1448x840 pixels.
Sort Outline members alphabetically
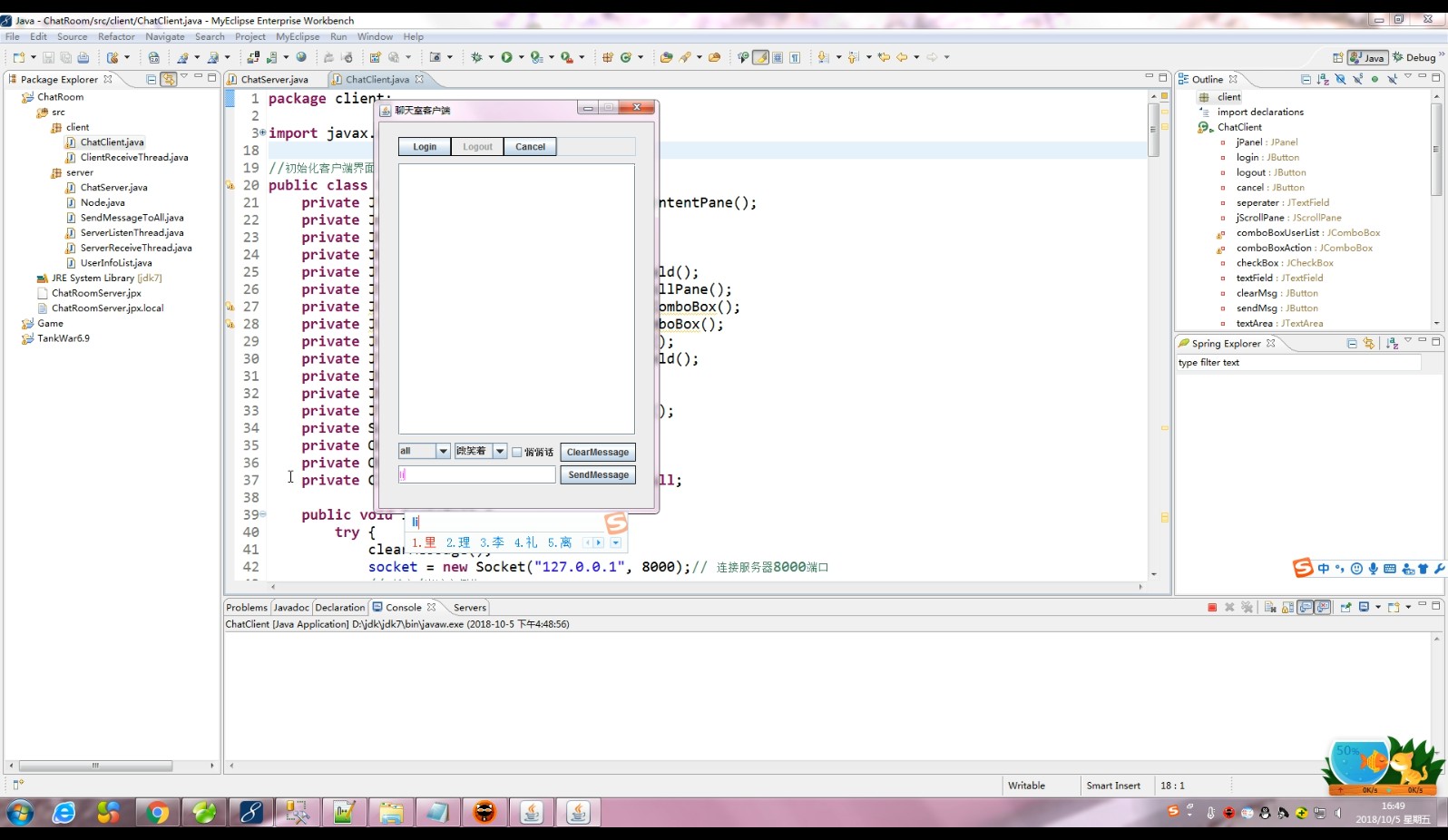[x=1323, y=79]
